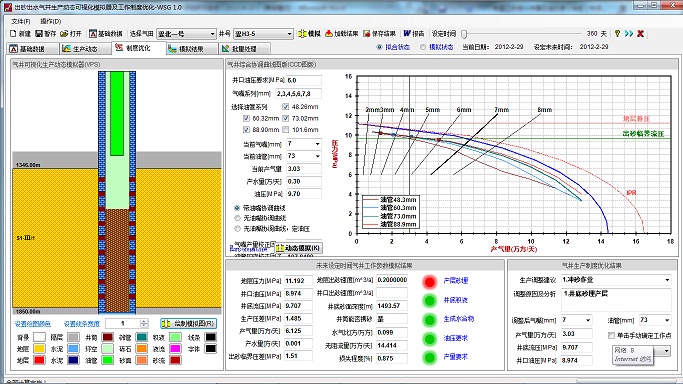Select the 拟合状态 radio button

tap(379, 47)
